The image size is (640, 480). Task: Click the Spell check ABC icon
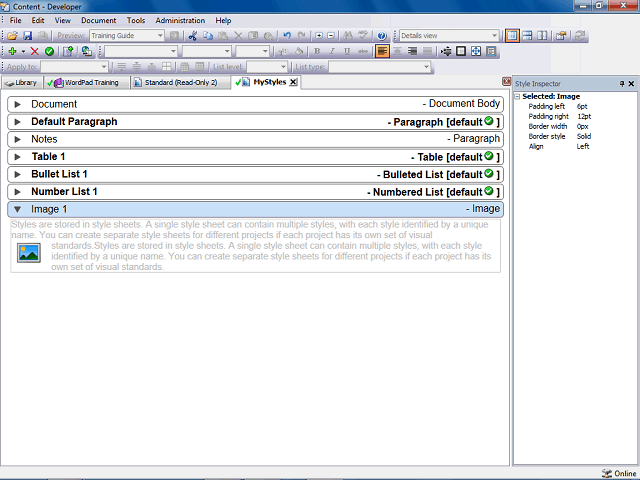(363, 36)
